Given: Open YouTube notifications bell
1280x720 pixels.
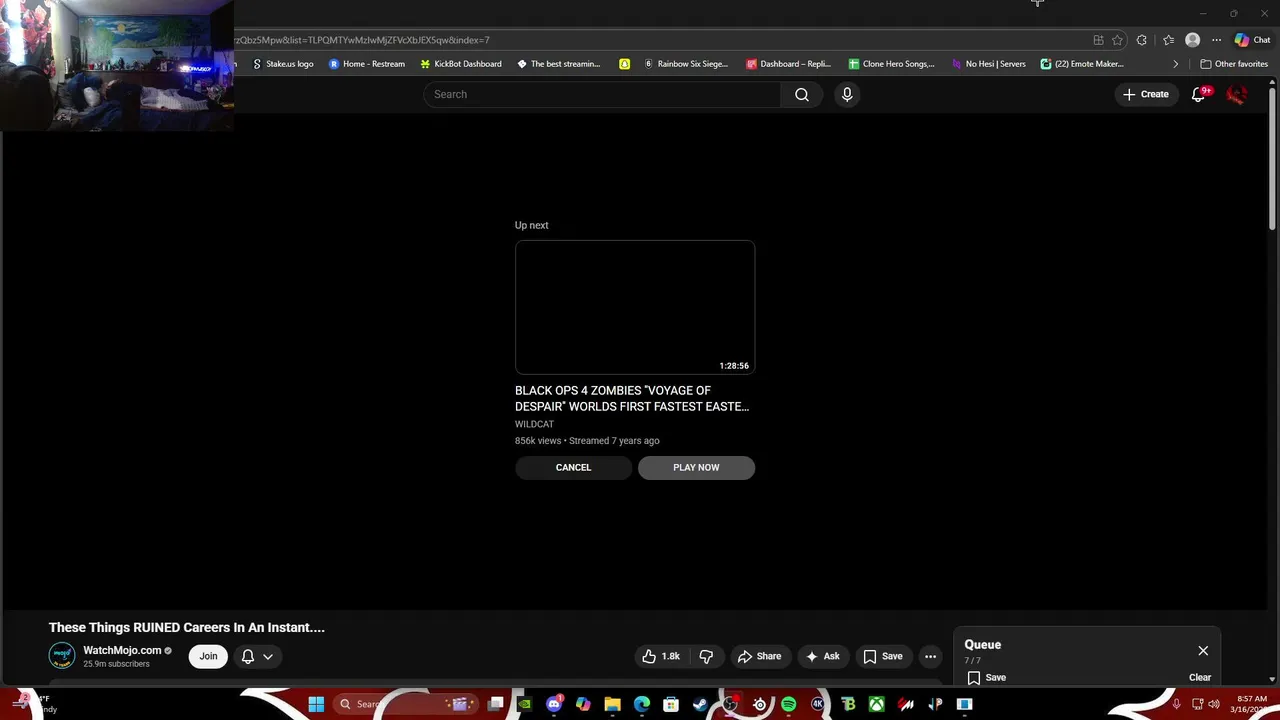Looking at the screenshot, I should tap(1199, 94).
